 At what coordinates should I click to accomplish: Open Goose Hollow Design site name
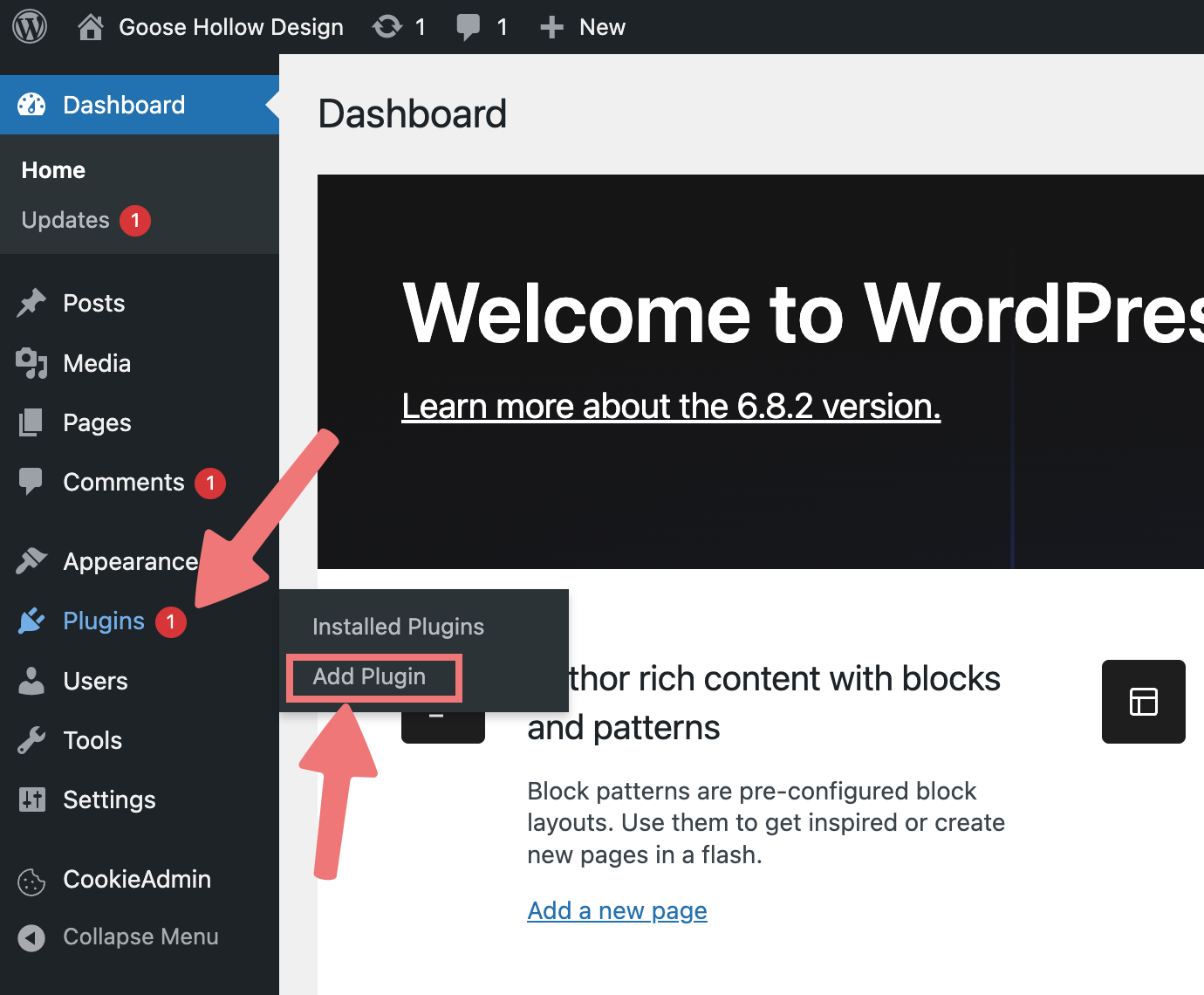coord(231,27)
